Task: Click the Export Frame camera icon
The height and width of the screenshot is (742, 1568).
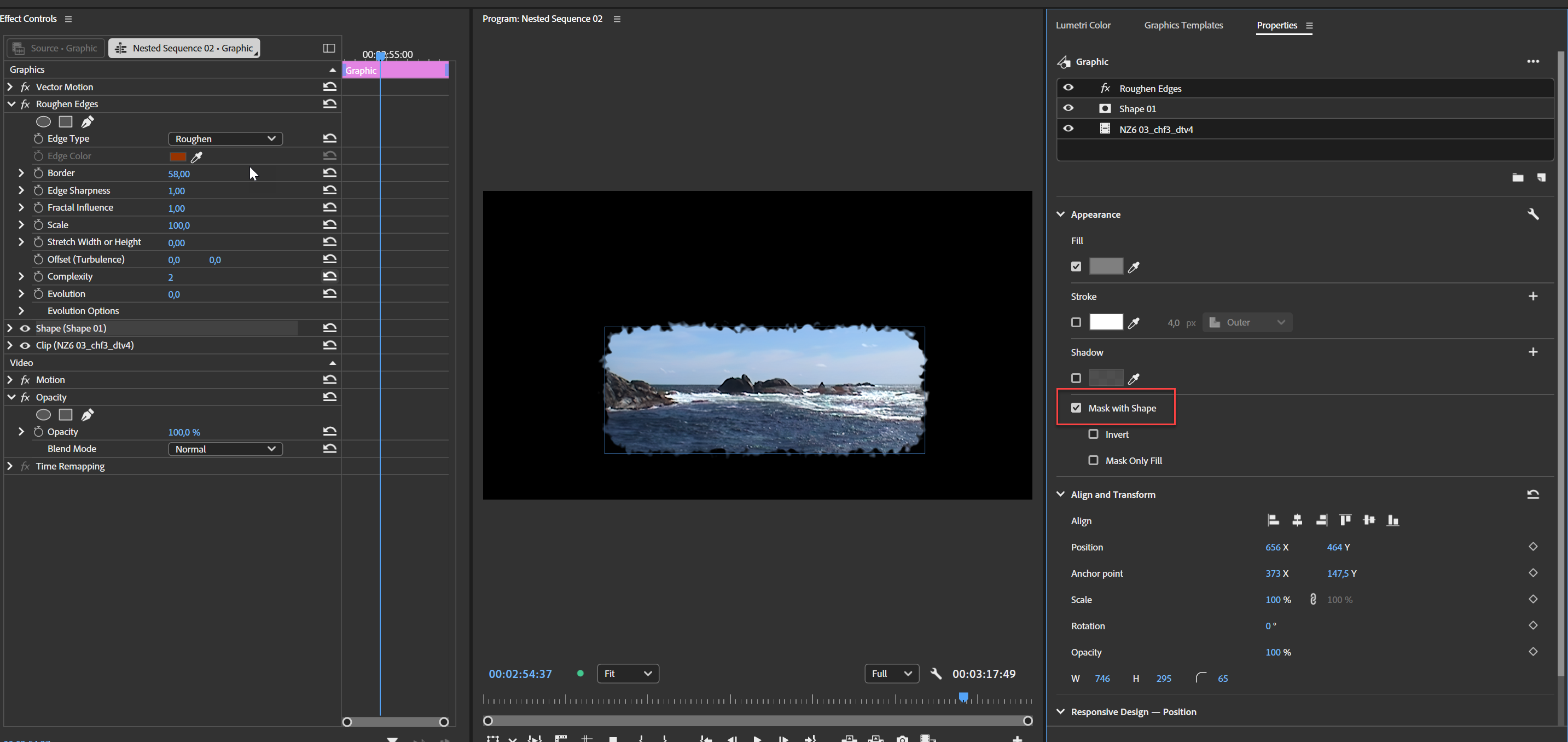Action: (902, 739)
